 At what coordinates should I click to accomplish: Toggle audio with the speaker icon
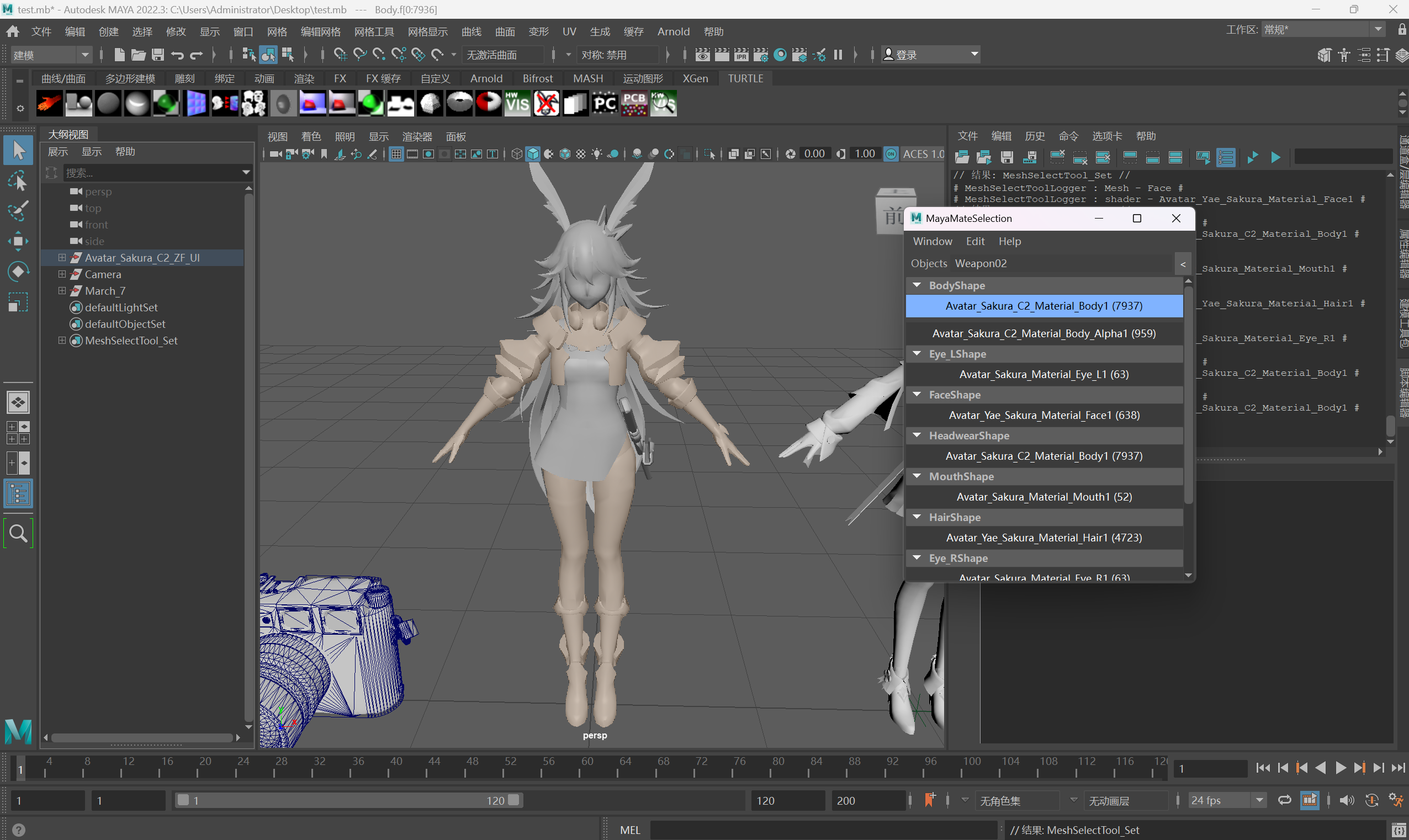click(1347, 800)
